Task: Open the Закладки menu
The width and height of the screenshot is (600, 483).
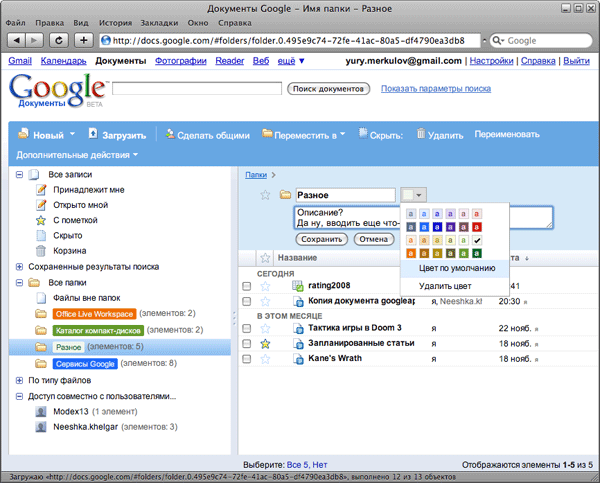Action: tap(159, 23)
